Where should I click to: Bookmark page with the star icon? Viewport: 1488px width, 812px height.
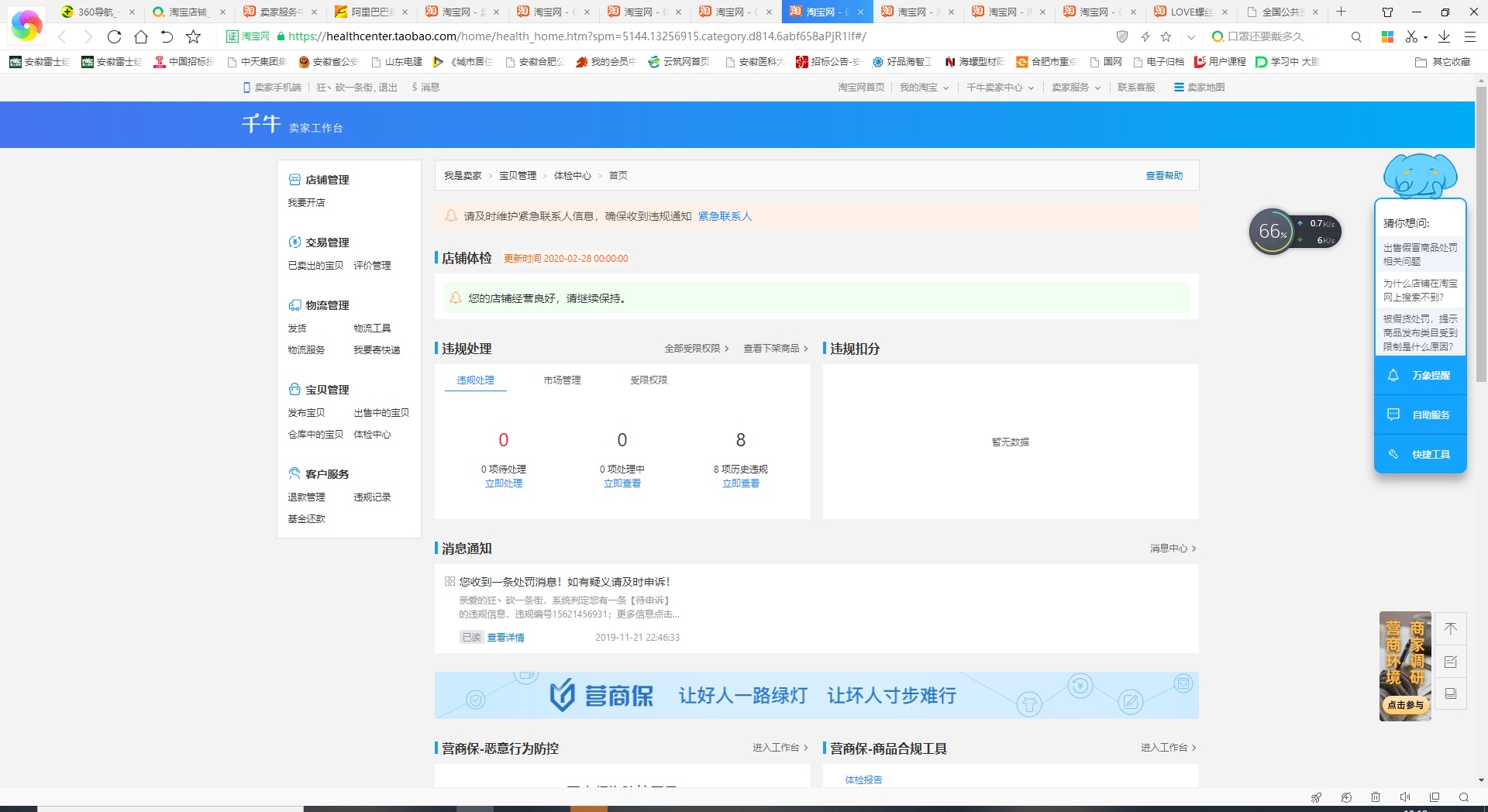point(194,36)
